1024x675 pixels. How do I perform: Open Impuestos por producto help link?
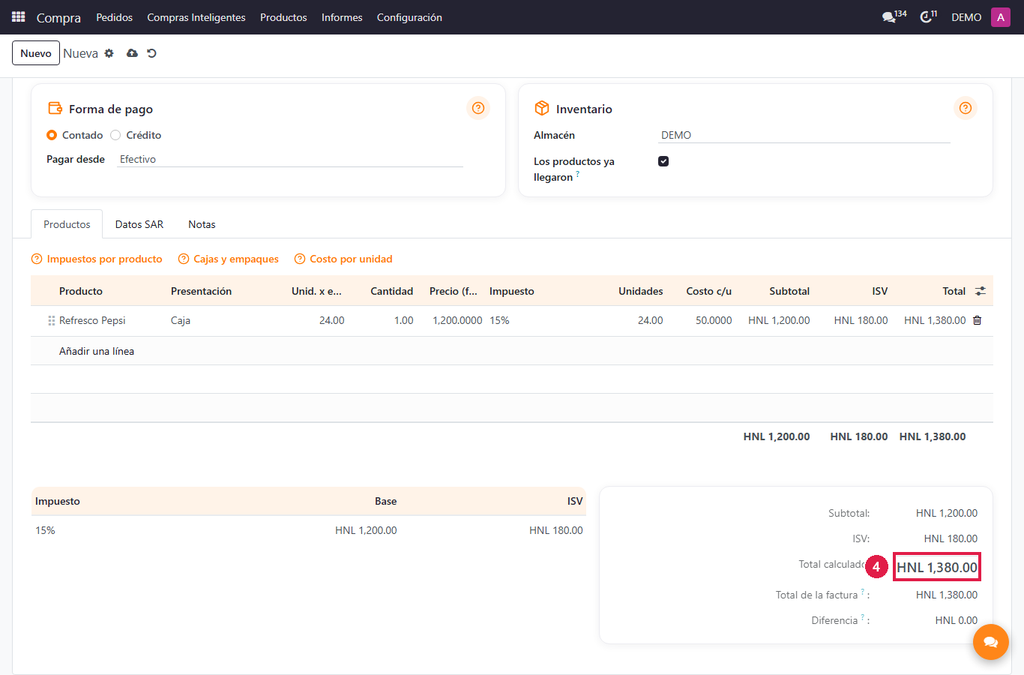coord(97,259)
